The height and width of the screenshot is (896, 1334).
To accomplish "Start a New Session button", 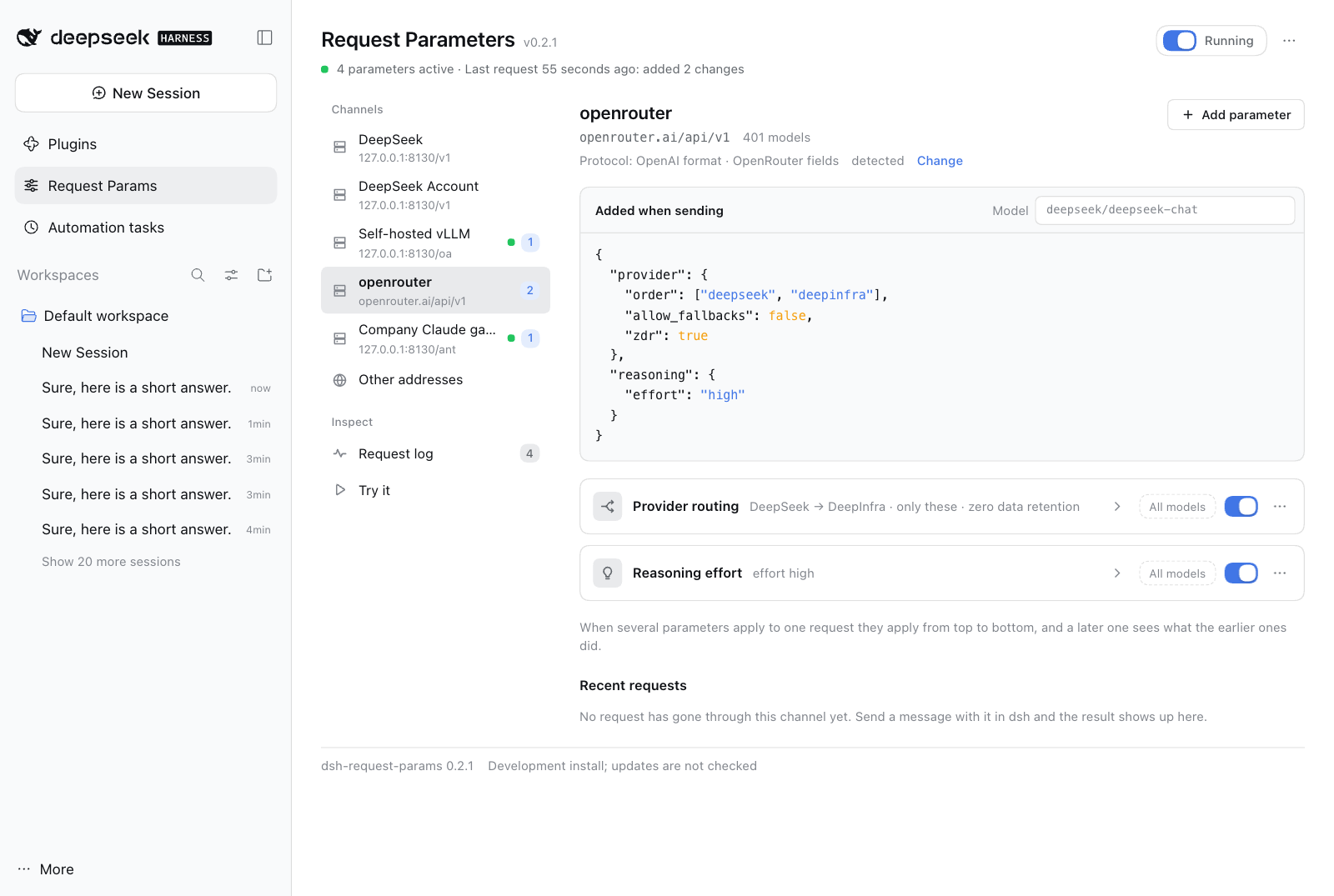I will click(x=146, y=93).
